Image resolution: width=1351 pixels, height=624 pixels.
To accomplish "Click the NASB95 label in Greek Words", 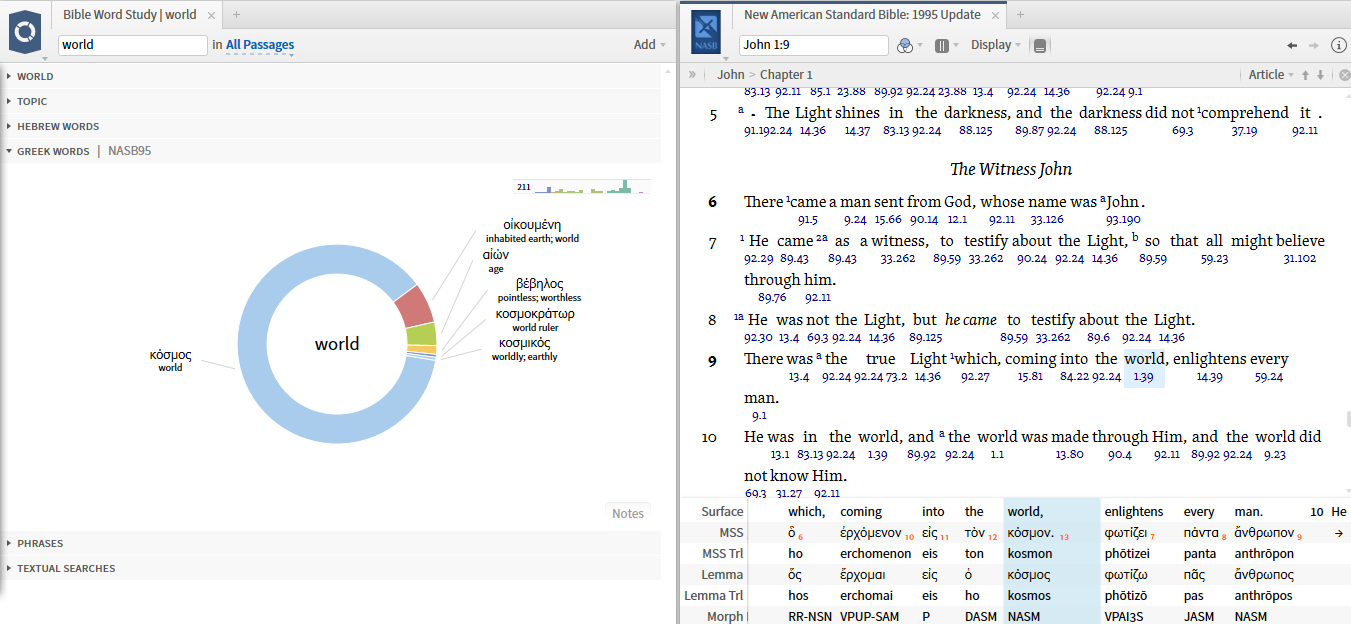I will click(130, 151).
